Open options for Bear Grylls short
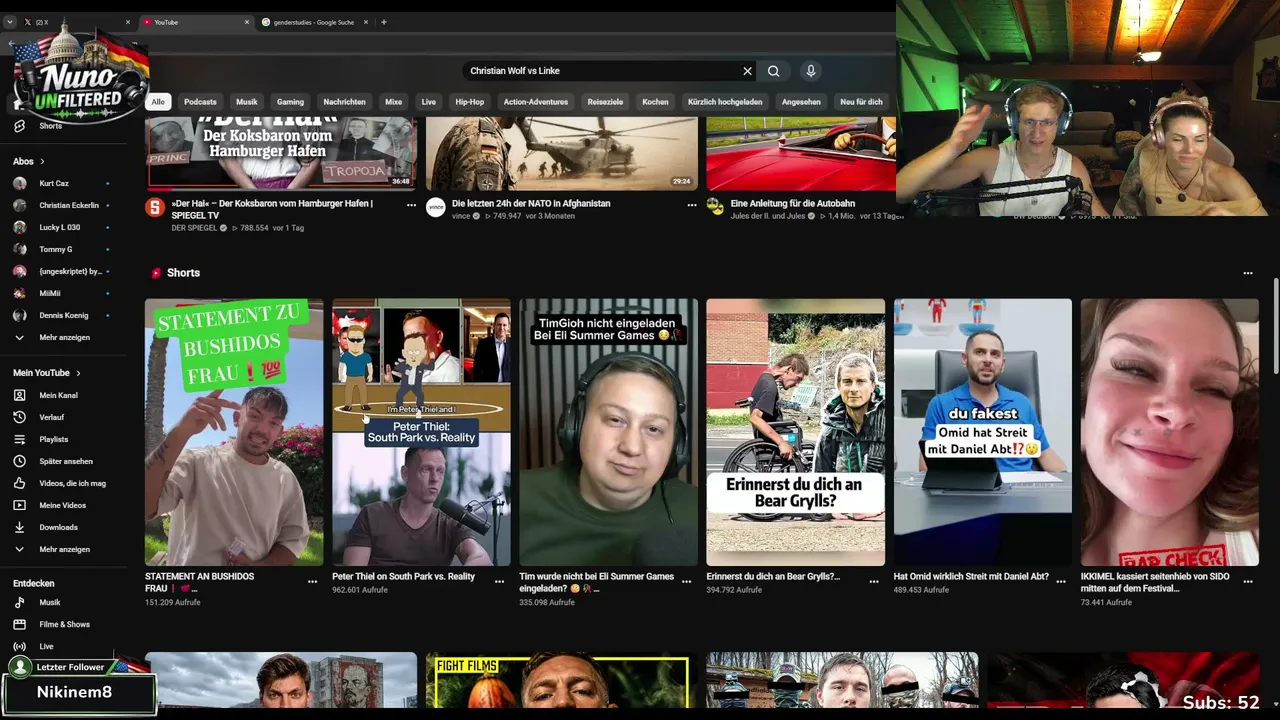The width and height of the screenshot is (1280, 720). click(874, 581)
